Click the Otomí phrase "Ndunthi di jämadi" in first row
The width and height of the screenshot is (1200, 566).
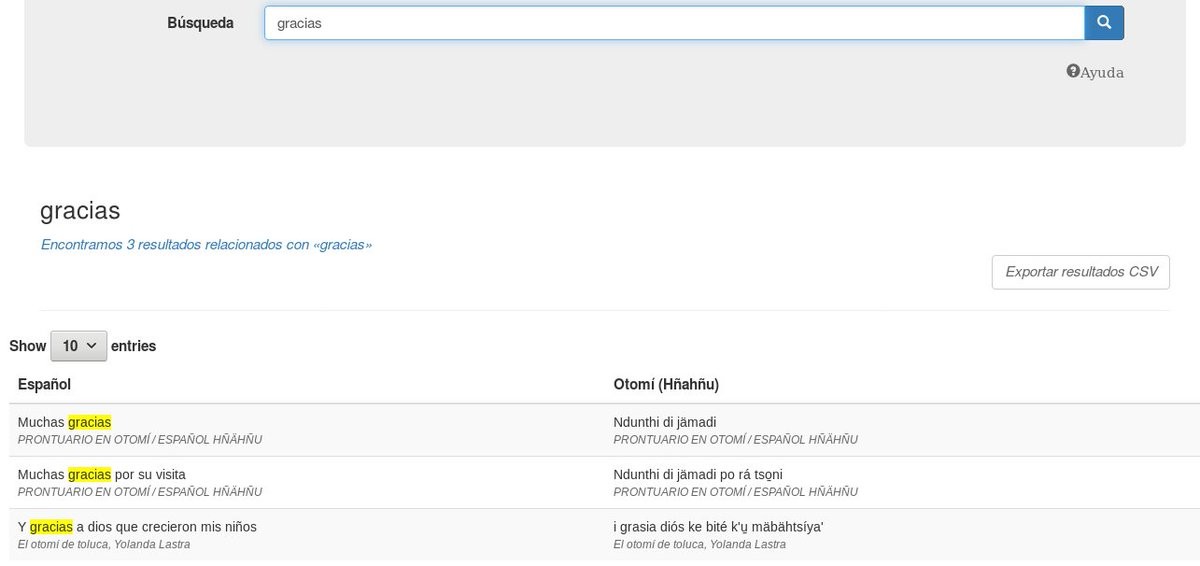coord(665,422)
